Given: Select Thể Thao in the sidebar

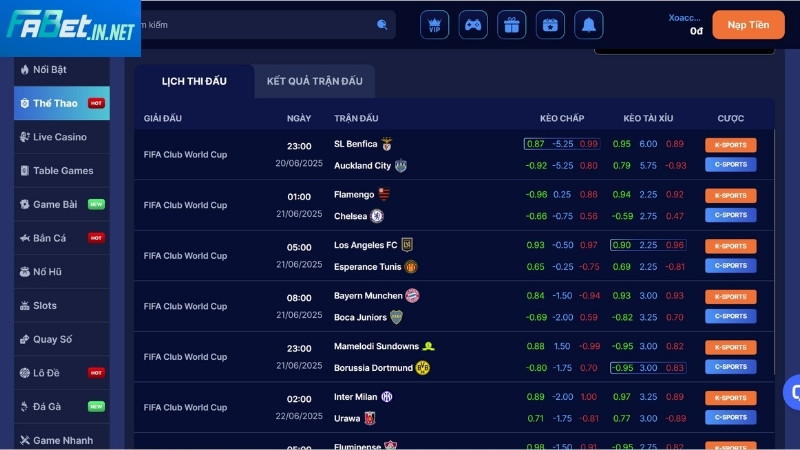Looking at the screenshot, I should click(x=62, y=103).
